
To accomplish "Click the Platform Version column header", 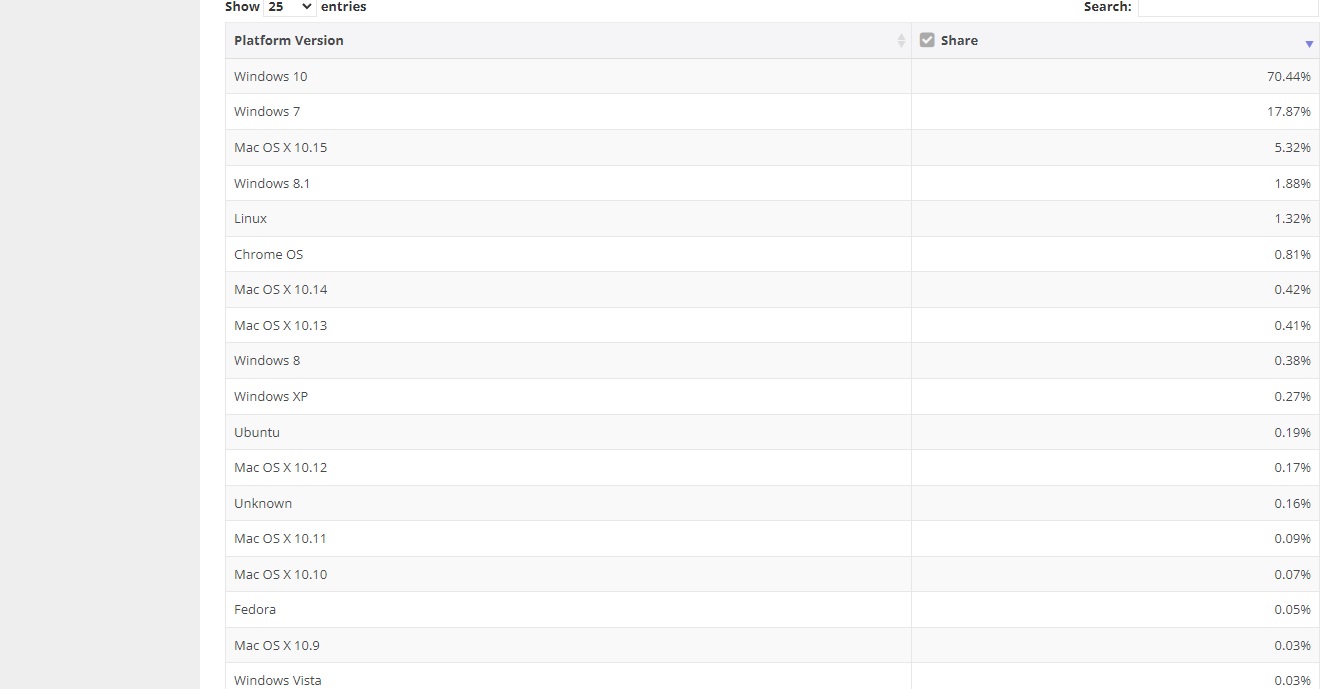I will [x=568, y=41].
